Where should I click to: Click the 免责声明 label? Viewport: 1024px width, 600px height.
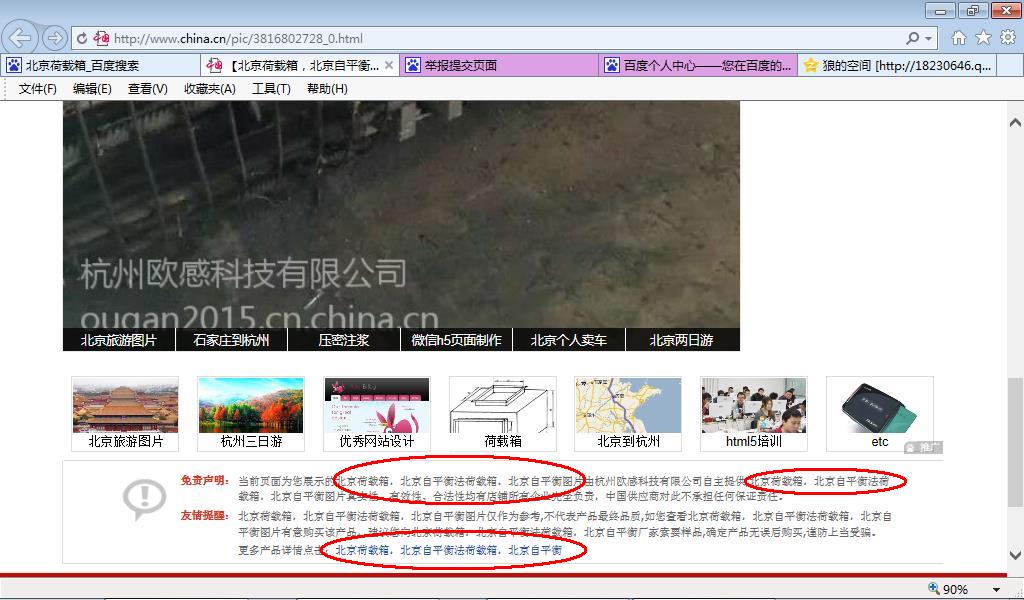coord(204,481)
